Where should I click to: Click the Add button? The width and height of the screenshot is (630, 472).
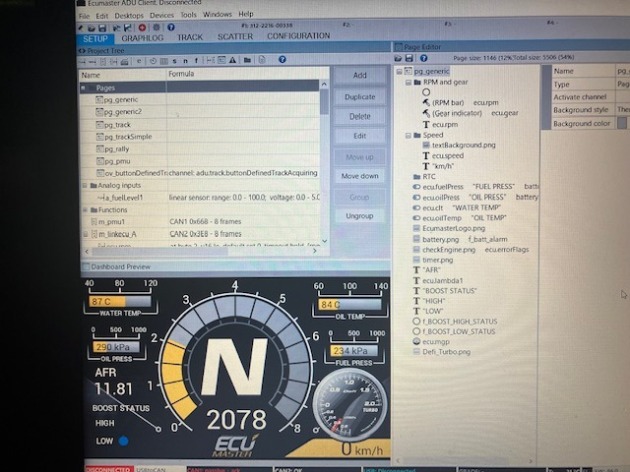click(x=360, y=75)
